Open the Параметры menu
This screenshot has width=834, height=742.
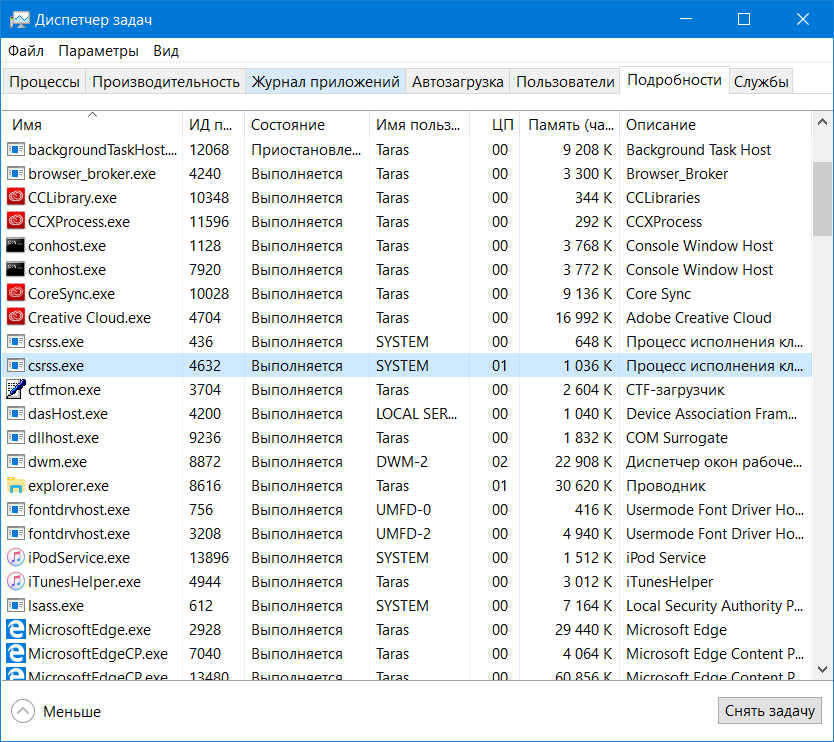pyautogui.click(x=98, y=51)
